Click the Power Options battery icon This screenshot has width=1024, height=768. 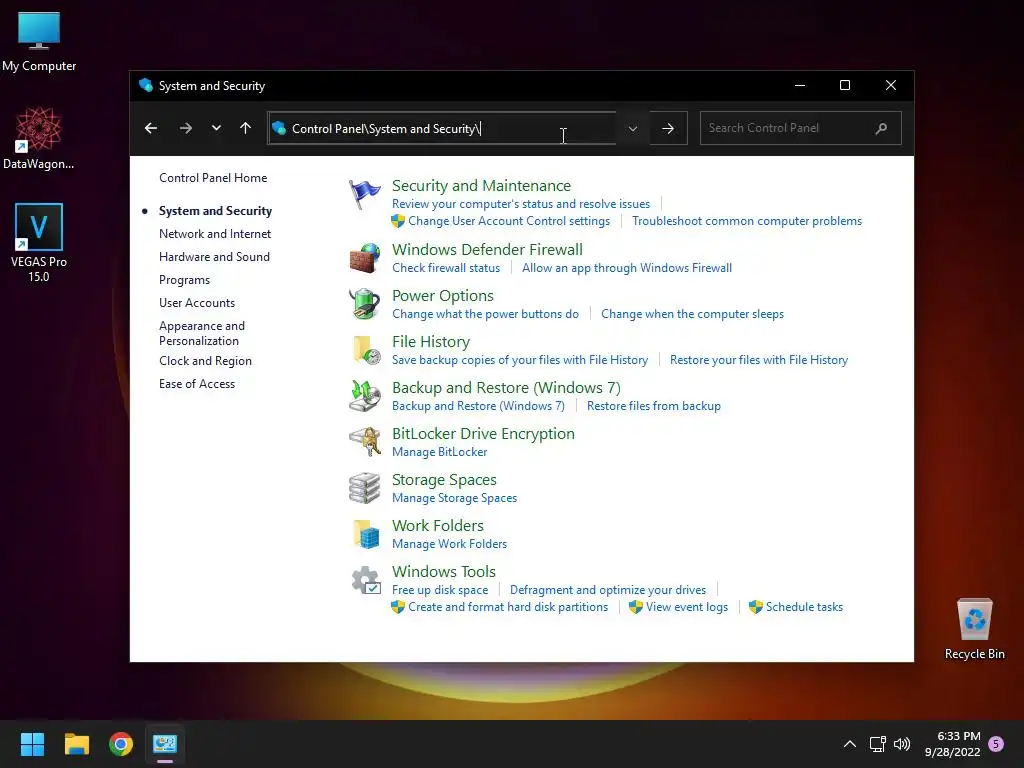(x=364, y=304)
